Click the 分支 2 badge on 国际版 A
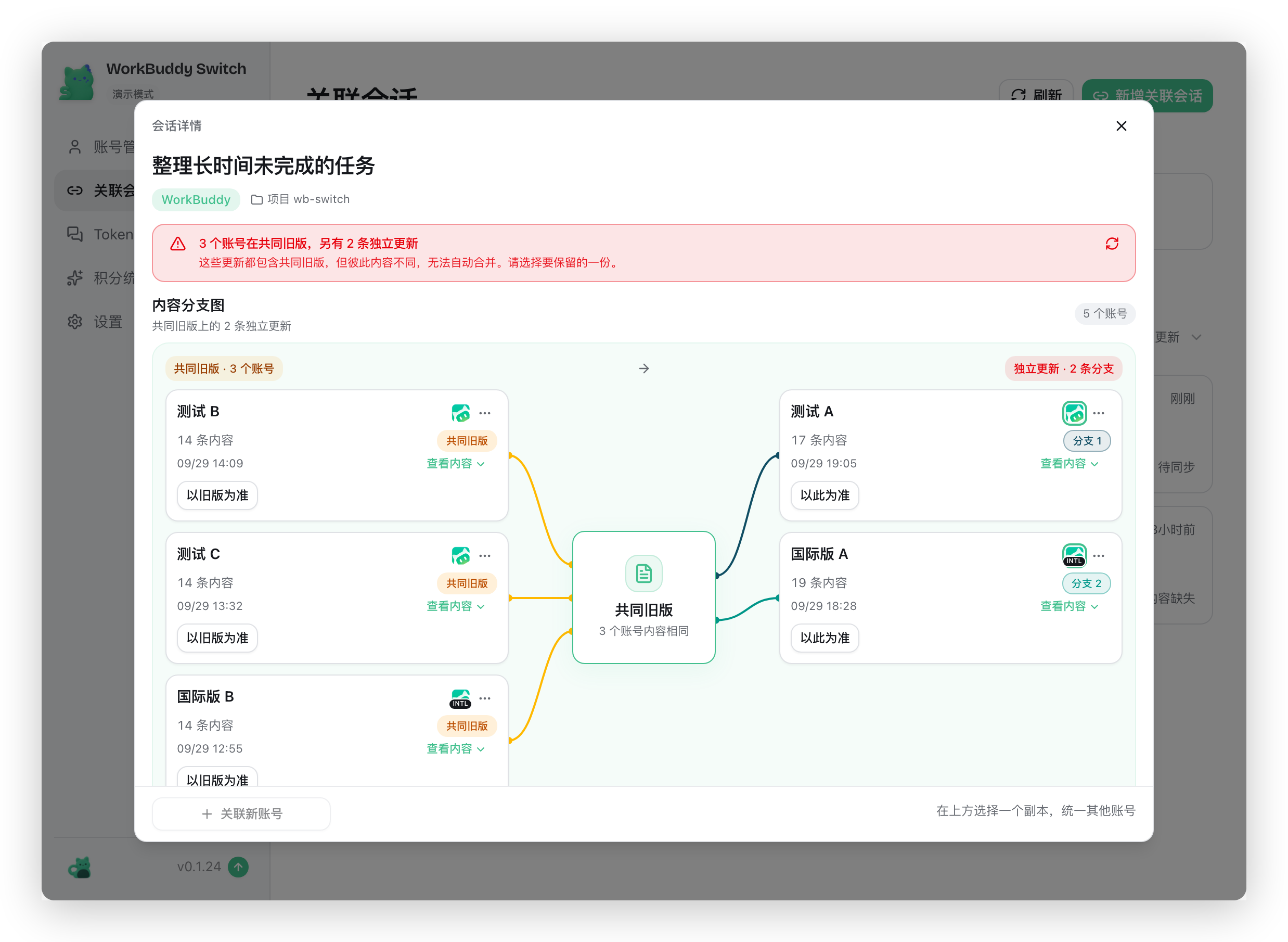Viewport: 1288px width, 942px height. coord(1086,583)
